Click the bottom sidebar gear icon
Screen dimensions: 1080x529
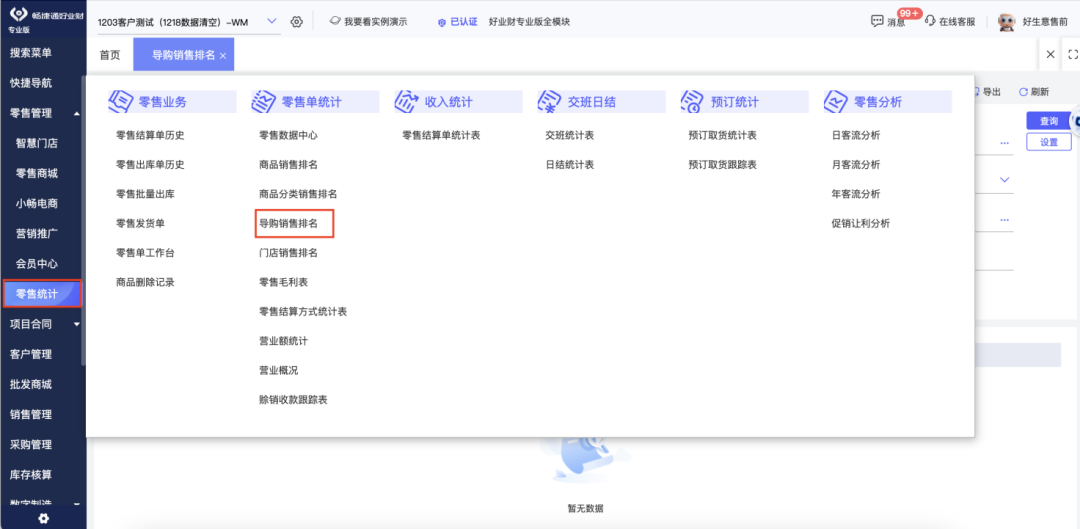(43, 518)
